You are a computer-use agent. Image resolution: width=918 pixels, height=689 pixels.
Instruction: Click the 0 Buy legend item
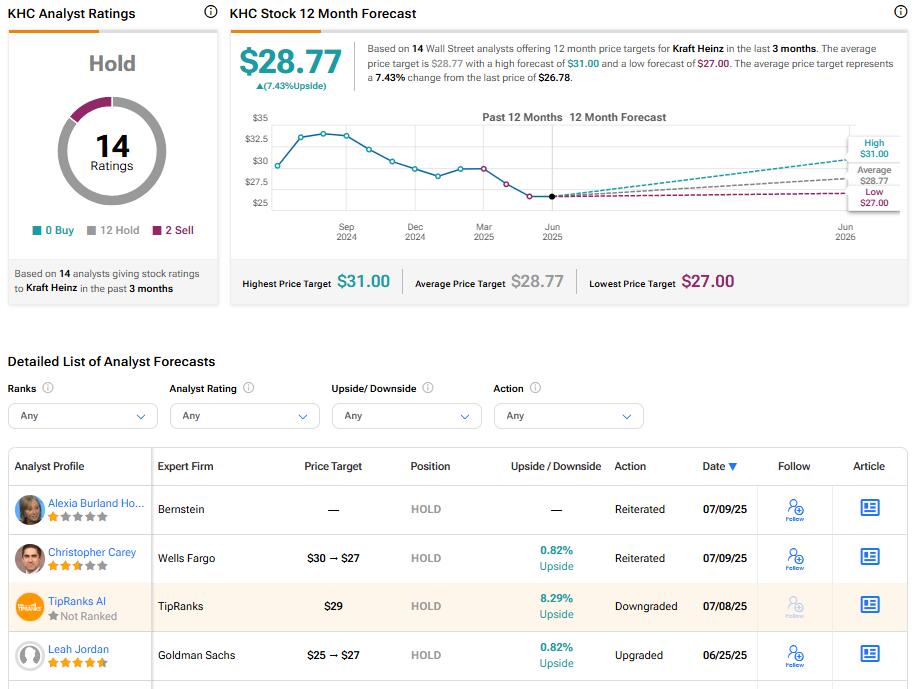point(53,231)
